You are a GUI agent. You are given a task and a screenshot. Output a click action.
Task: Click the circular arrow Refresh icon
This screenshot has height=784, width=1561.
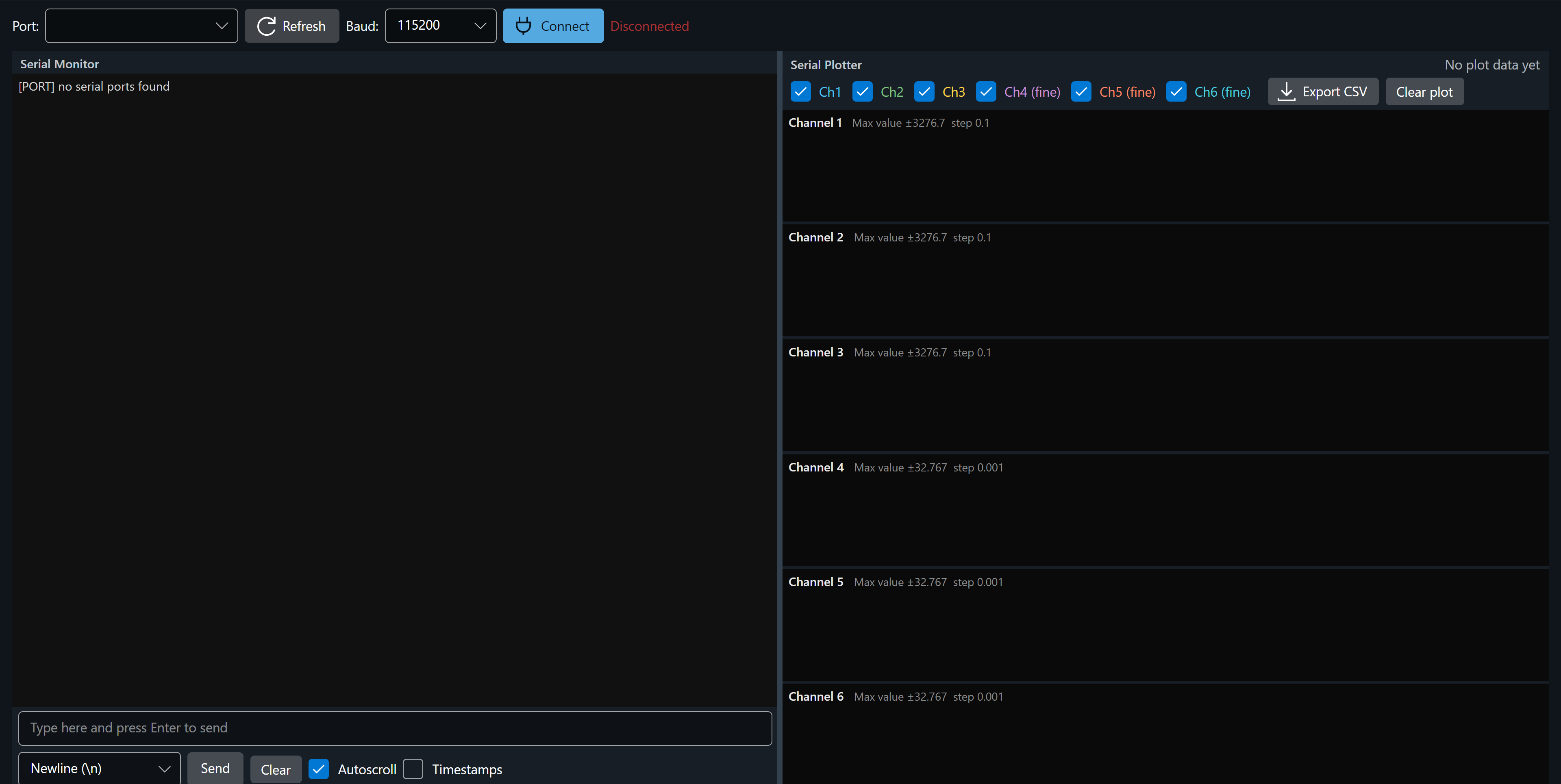[266, 26]
